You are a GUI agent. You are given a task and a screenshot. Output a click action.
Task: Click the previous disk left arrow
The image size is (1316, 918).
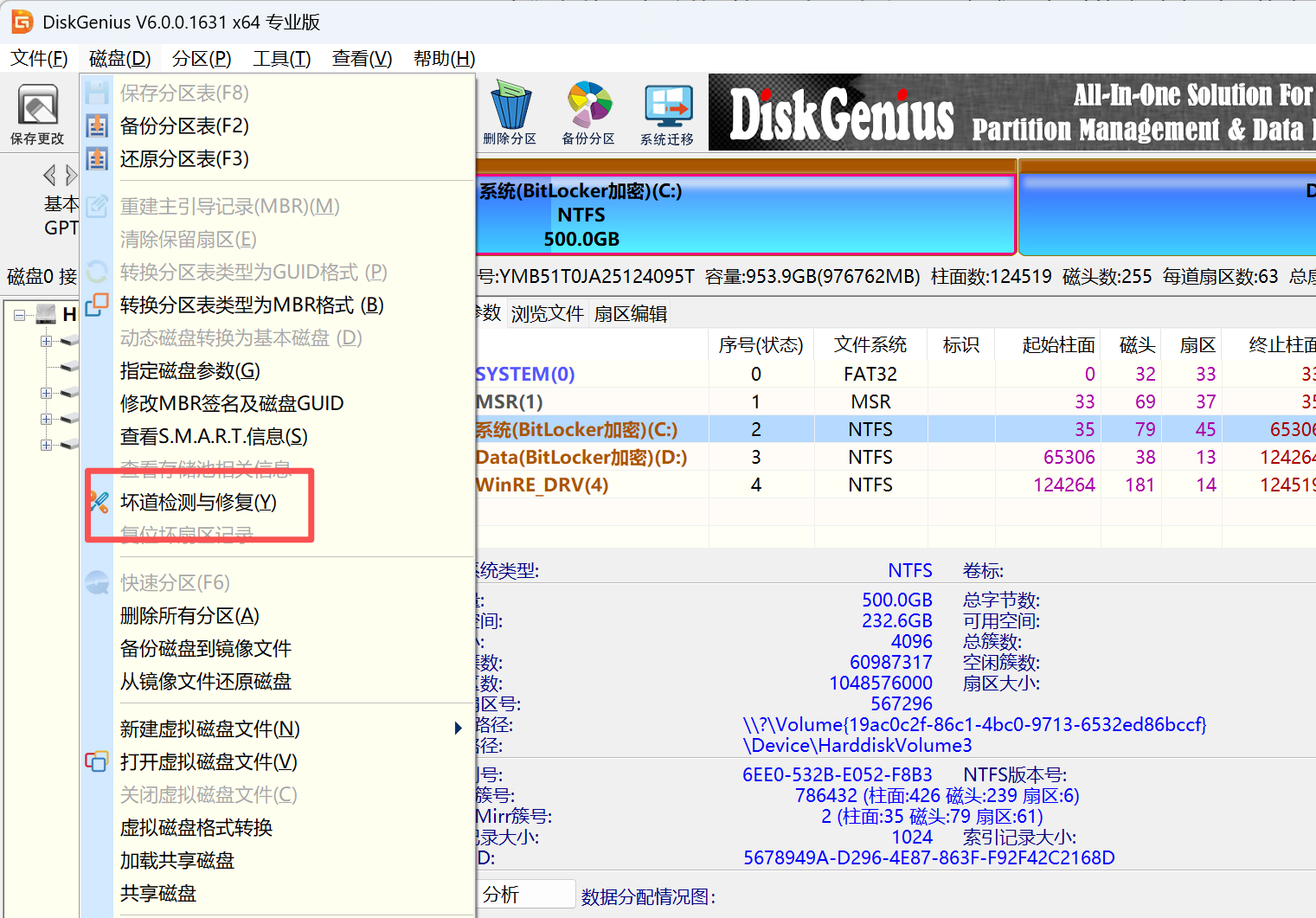[49, 176]
